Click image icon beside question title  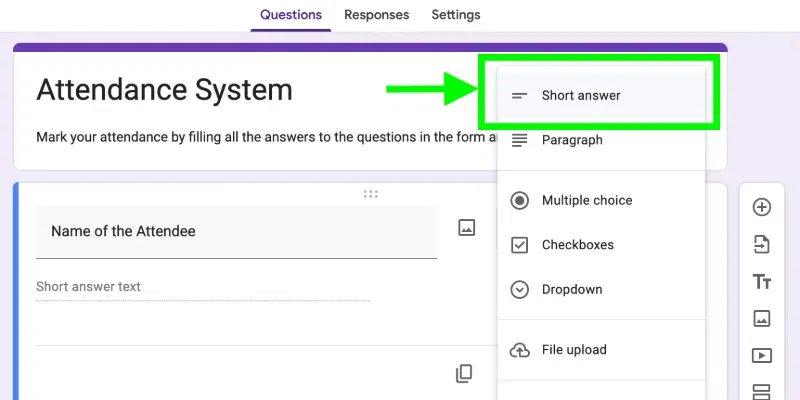pyautogui.click(x=466, y=228)
